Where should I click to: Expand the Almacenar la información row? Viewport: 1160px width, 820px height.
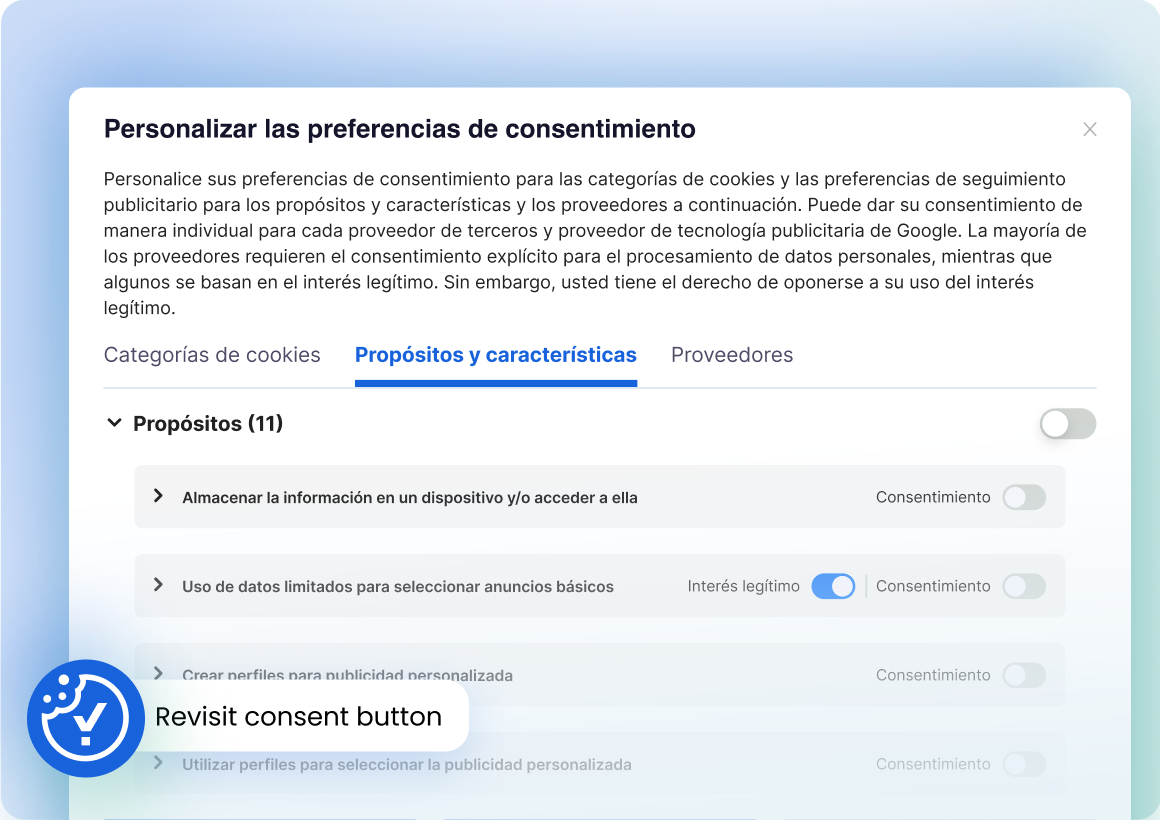[x=158, y=496]
